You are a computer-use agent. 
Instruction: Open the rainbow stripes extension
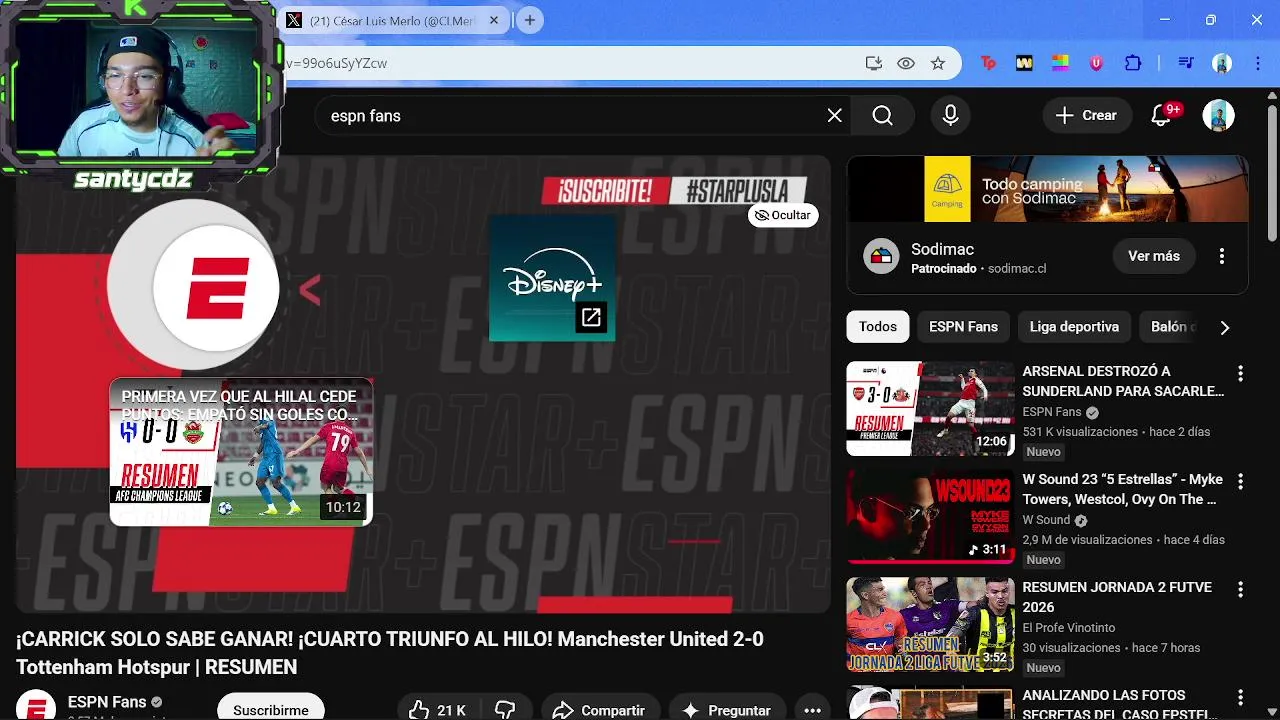click(1060, 63)
